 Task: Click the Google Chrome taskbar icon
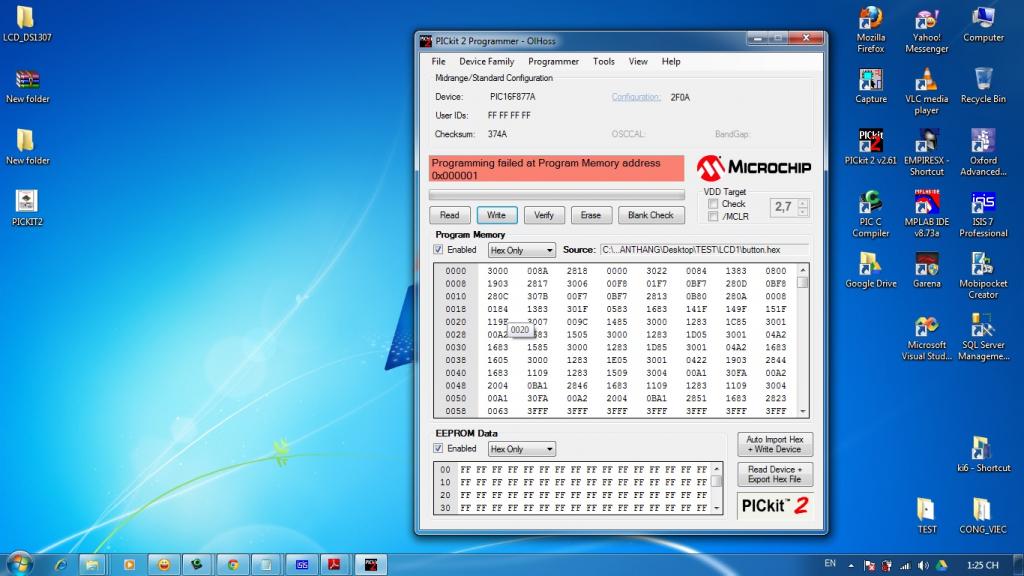[232, 564]
